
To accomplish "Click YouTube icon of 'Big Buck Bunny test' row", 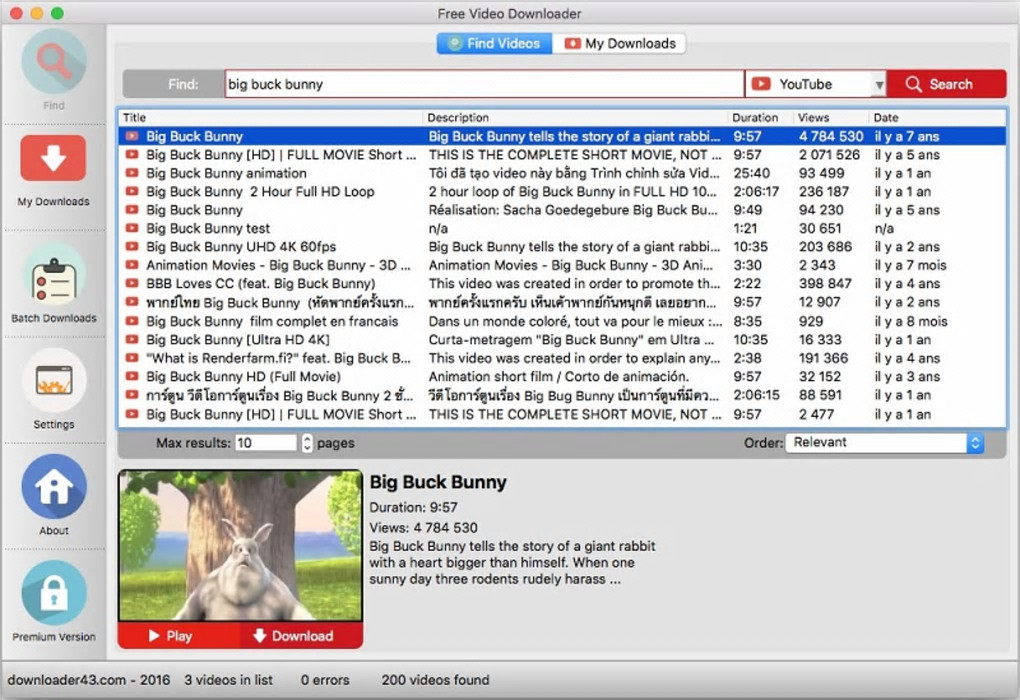I will point(132,228).
